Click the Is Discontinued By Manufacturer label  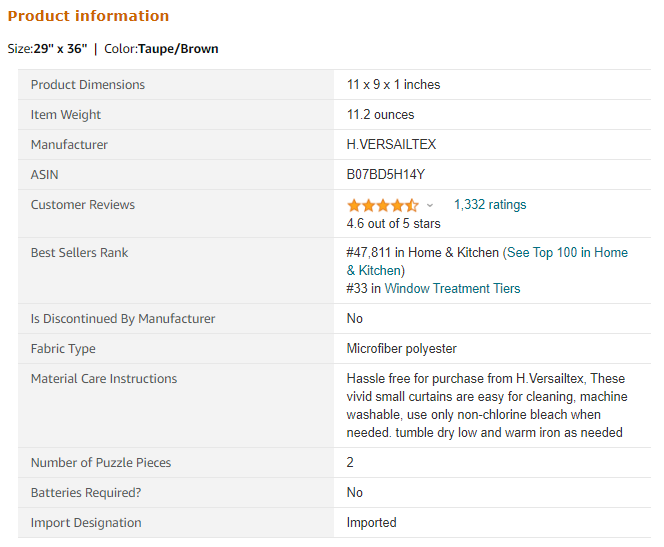point(122,319)
